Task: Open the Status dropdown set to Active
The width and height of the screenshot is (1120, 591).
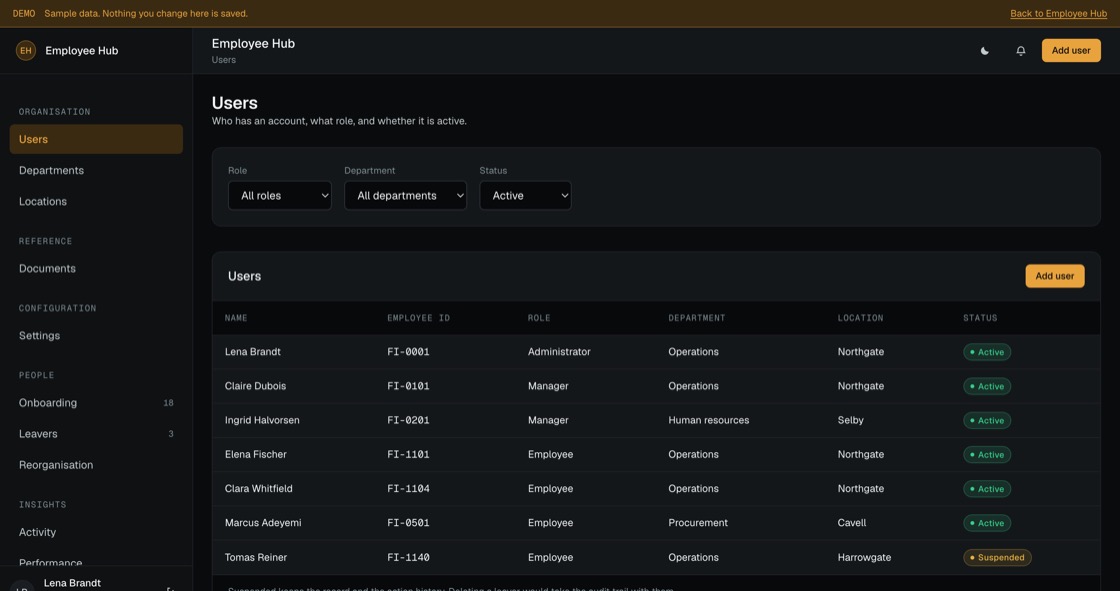Action: [x=525, y=195]
